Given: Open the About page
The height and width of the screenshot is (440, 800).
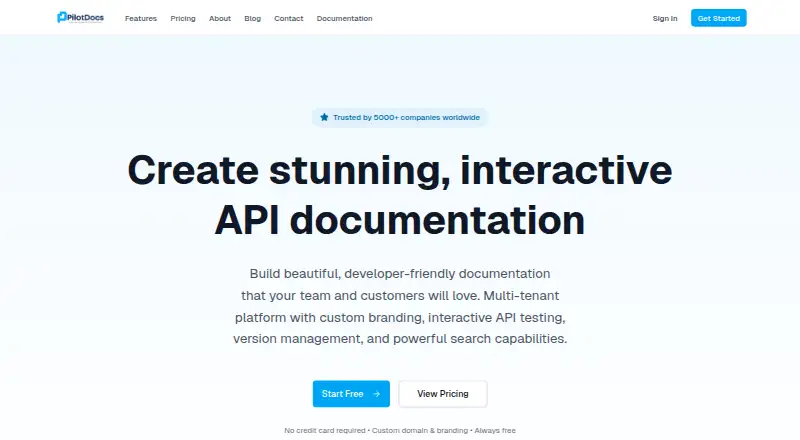Looking at the screenshot, I should [x=220, y=18].
